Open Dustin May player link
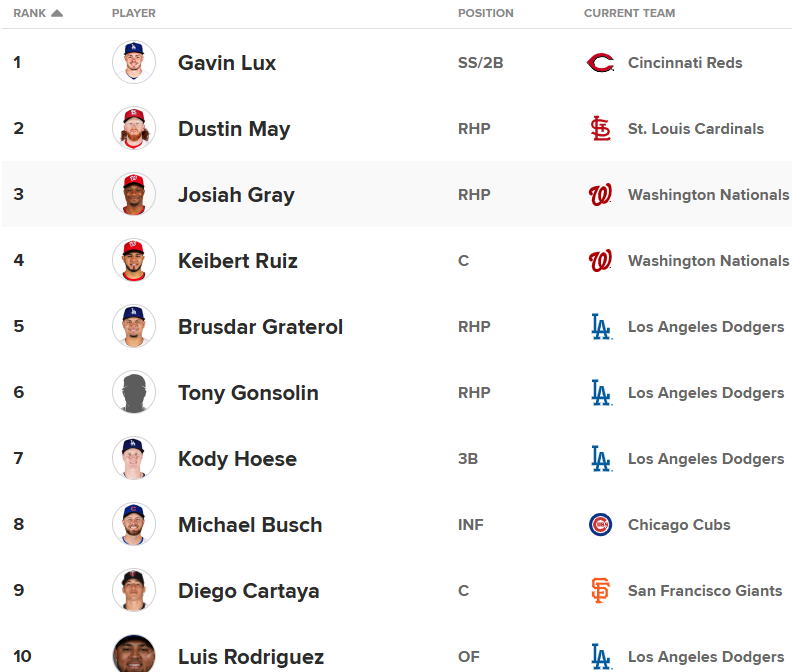The image size is (792, 672). coord(234,129)
